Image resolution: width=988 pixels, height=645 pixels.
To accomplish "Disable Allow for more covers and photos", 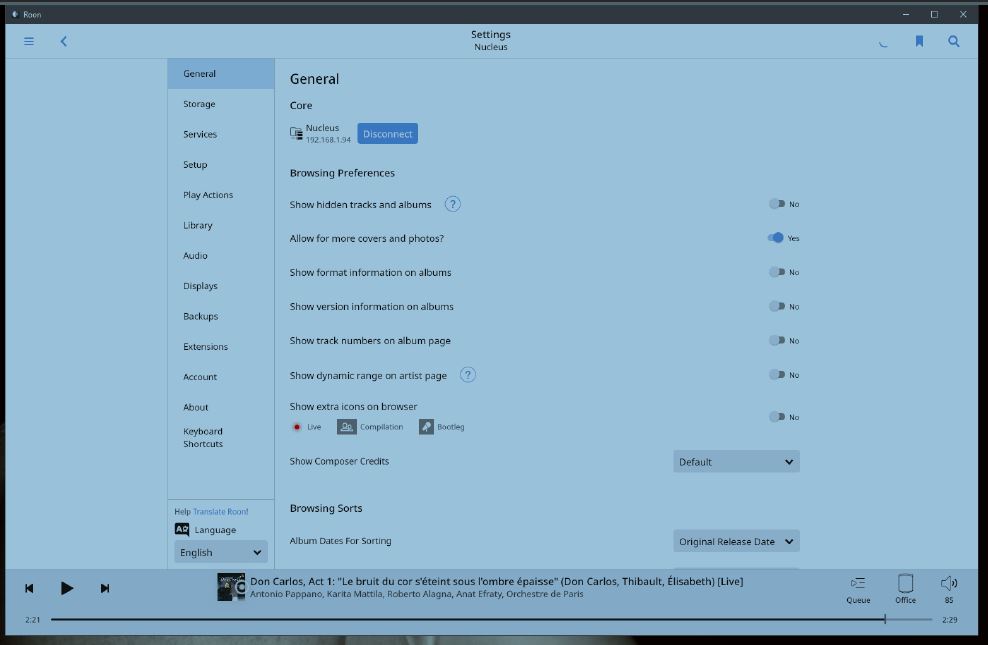I will point(776,238).
